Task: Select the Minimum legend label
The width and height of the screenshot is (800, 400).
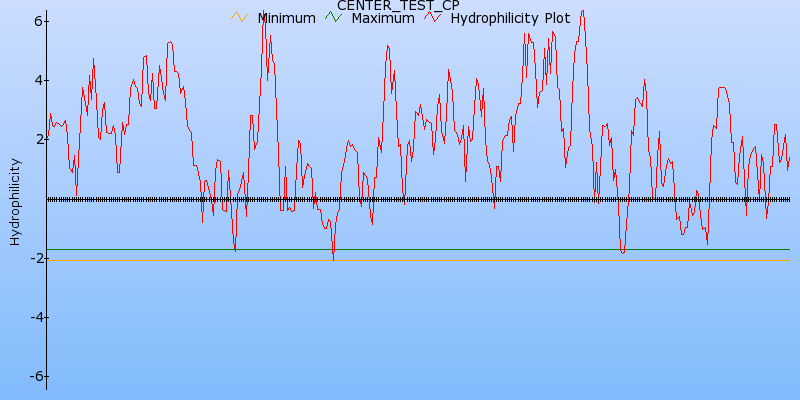Action: coord(286,18)
